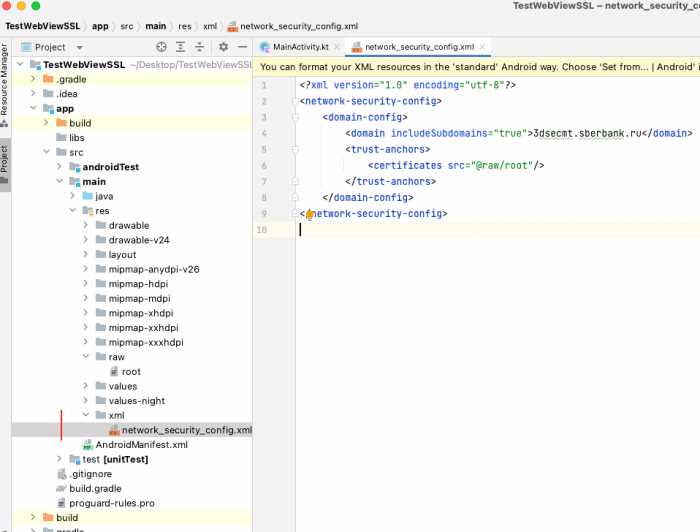Close the MainActivity.kt tab

[x=337, y=47]
